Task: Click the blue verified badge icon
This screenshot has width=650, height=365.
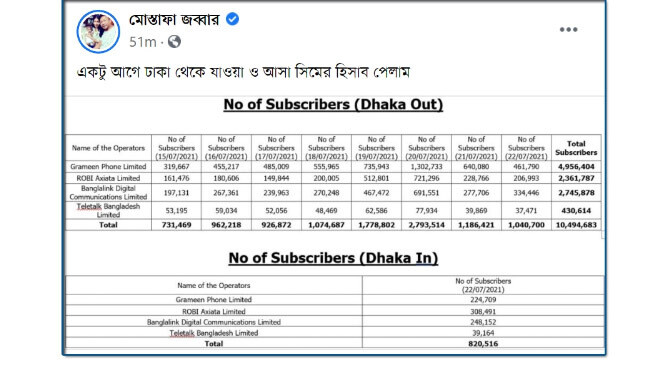Action: pos(233,19)
